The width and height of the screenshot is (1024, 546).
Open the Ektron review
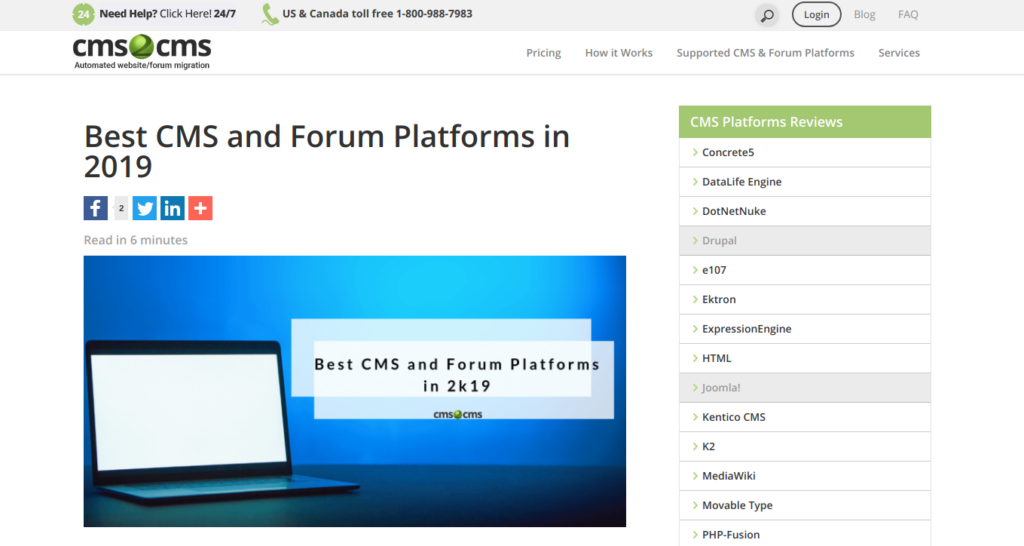[x=805, y=299]
